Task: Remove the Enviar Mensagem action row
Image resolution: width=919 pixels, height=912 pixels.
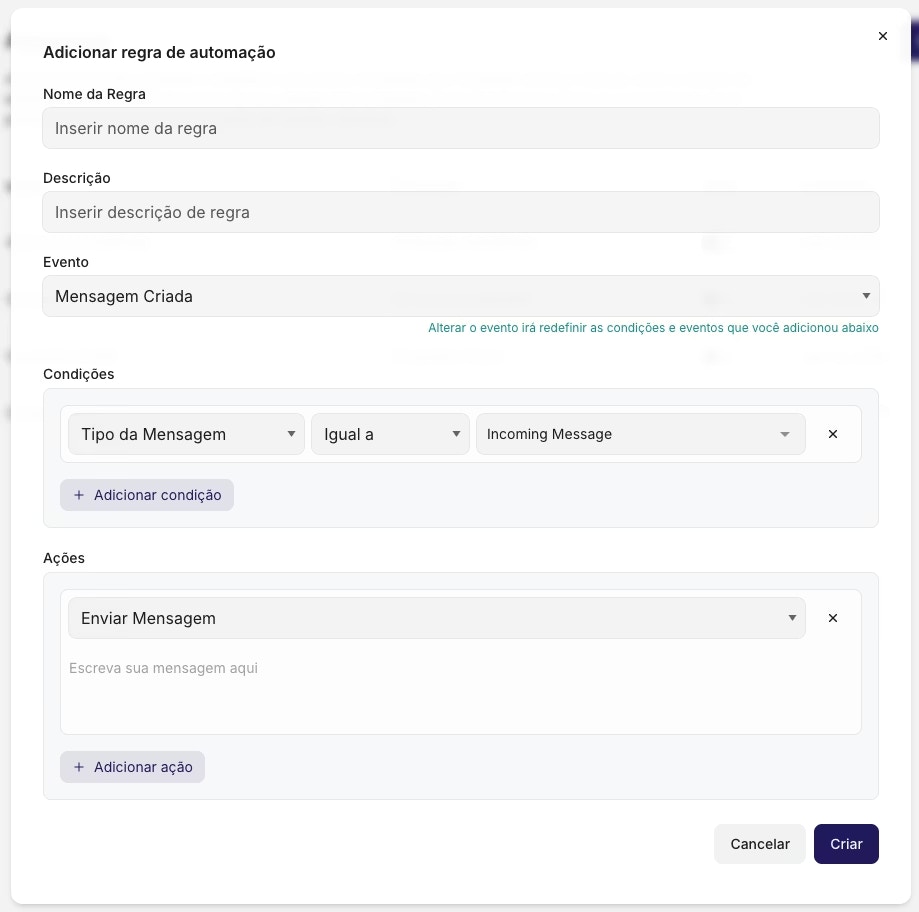Action: click(832, 618)
